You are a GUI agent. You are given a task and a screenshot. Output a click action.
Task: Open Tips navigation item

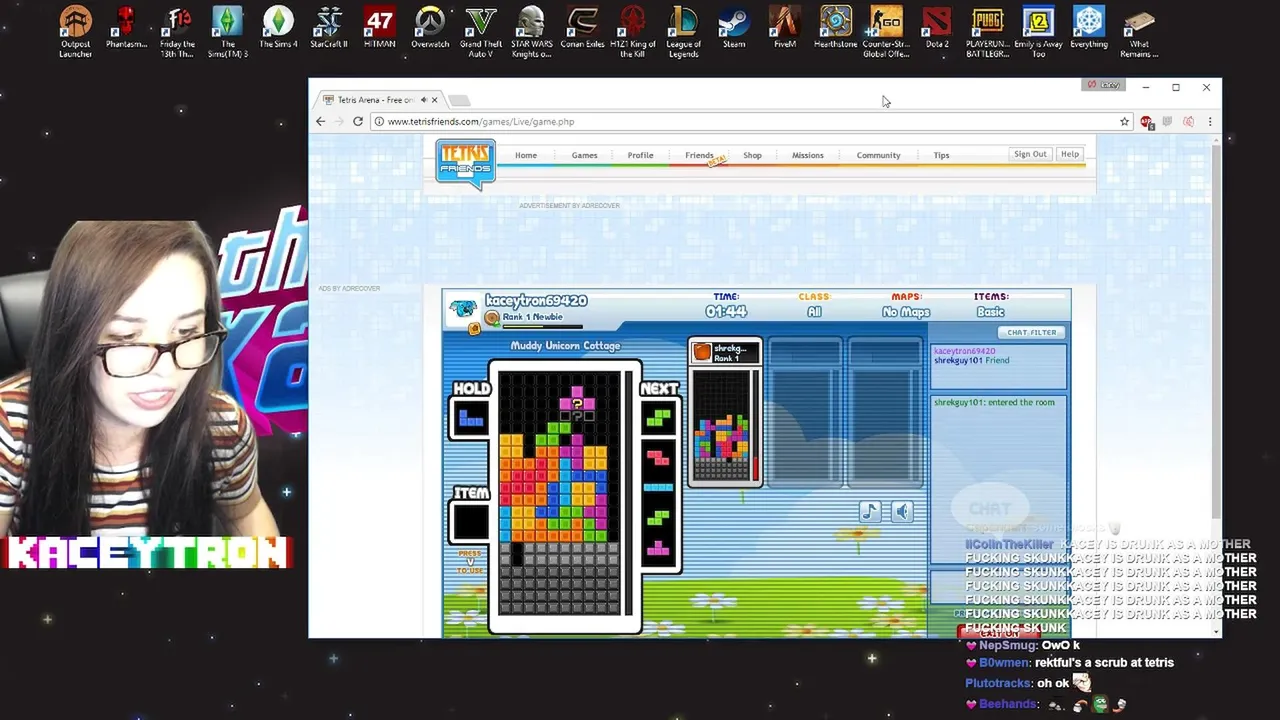tap(941, 155)
